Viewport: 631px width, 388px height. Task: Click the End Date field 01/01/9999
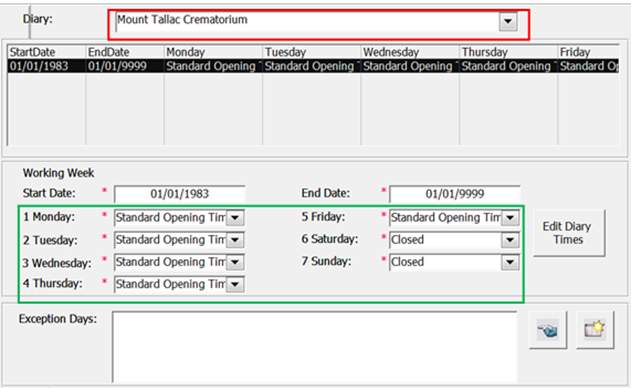[x=455, y=194]
